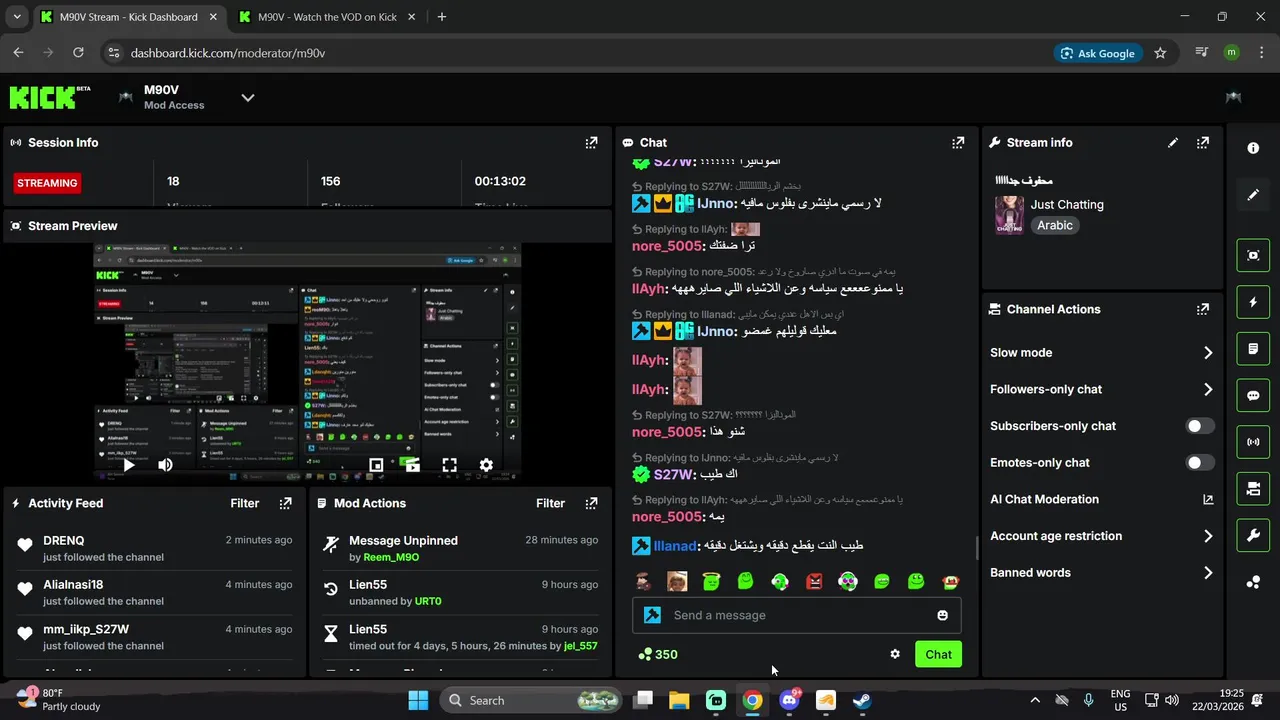
Task: Expand Slow mode settings
Action: pyautogui.click(x=1208, y=353)
